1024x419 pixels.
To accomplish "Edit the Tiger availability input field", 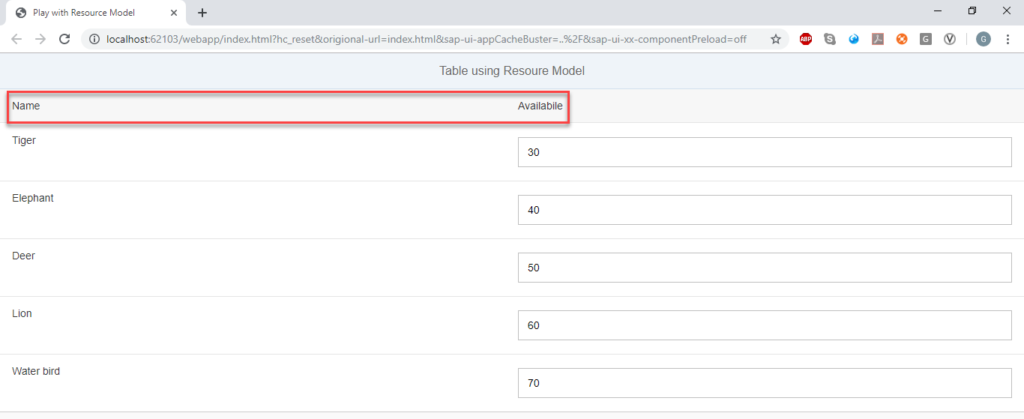I will 765,152.
